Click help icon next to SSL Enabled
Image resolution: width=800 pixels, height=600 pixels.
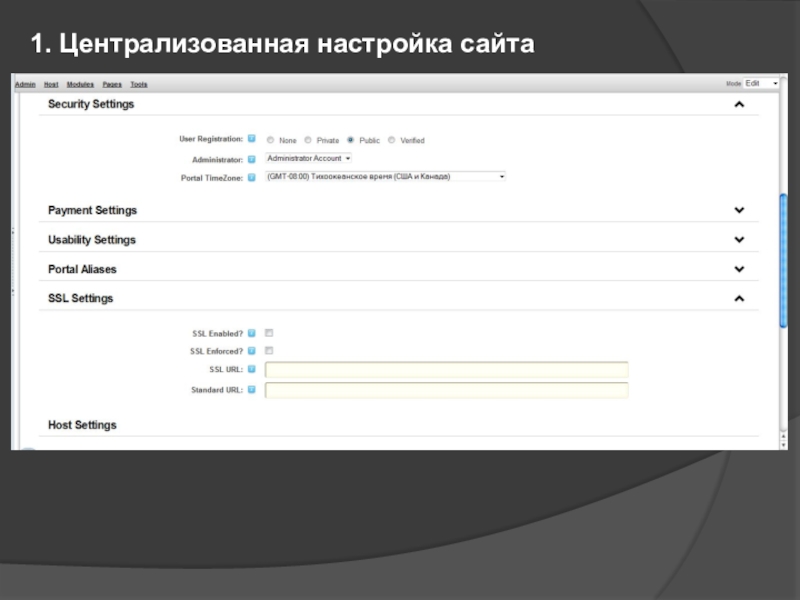tap(252, 333)
